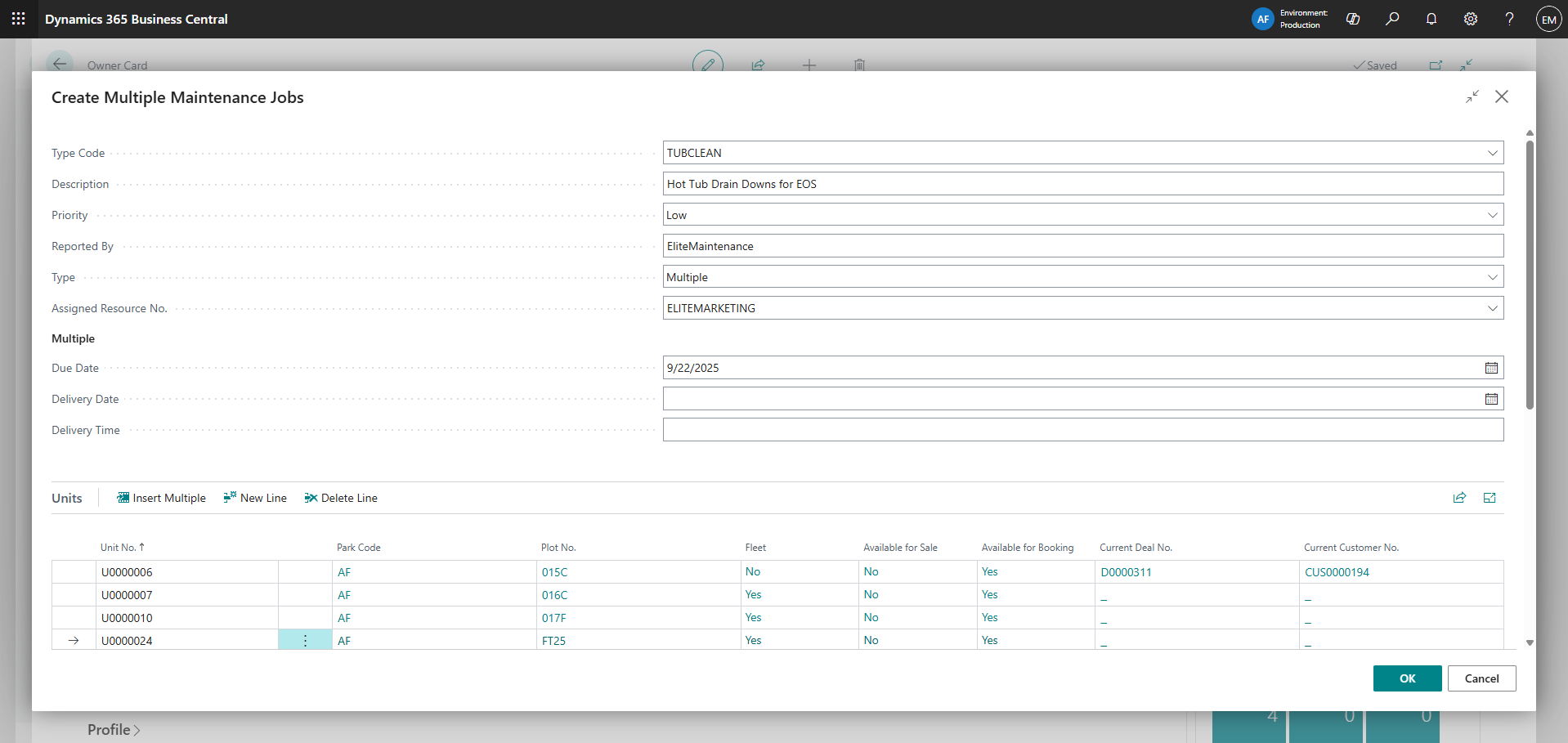The image size is (1568, 743).
Task: Click scrollbar down arrow
Action: (1530, 643)
